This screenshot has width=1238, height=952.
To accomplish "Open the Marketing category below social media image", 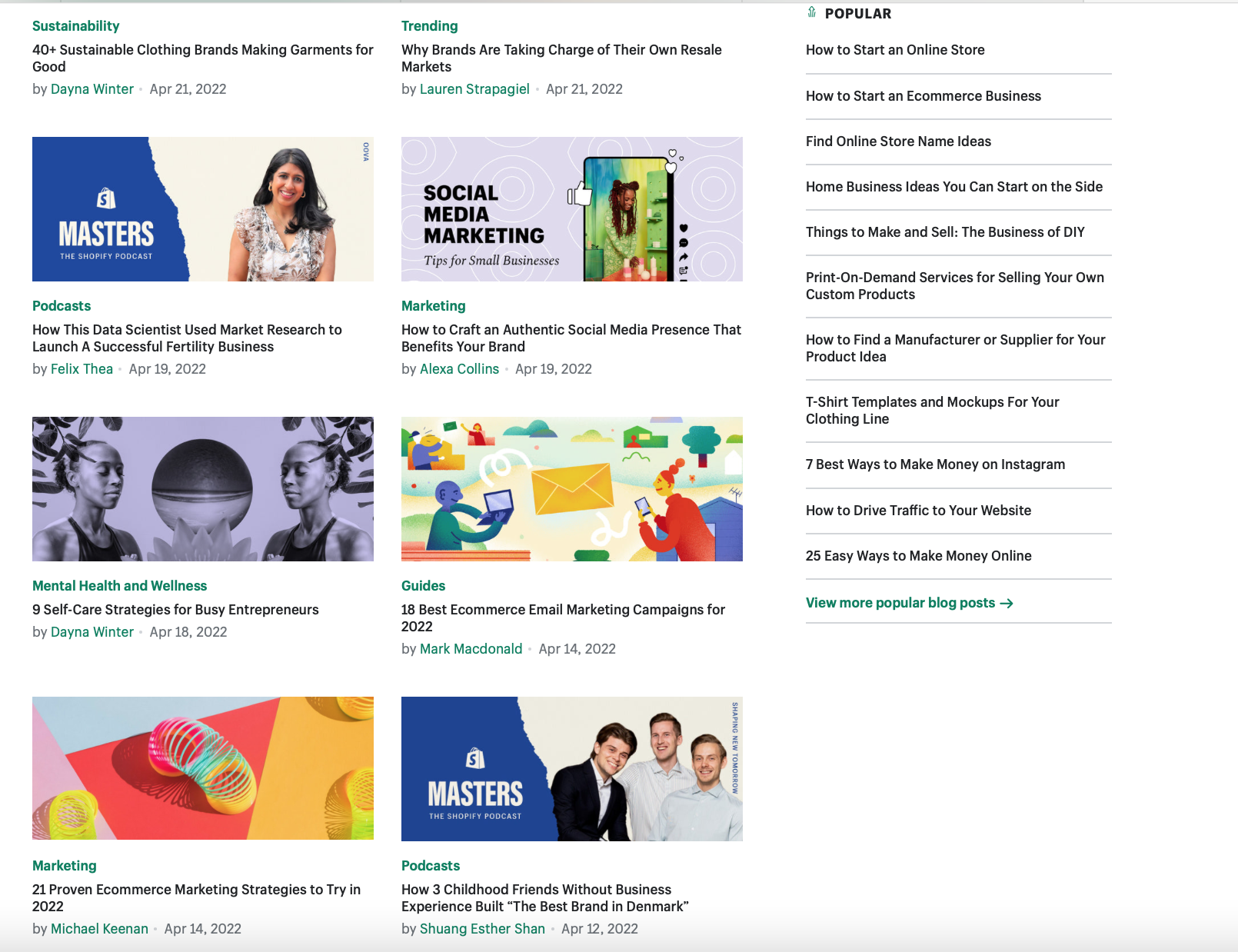I will tap(433, 305).
